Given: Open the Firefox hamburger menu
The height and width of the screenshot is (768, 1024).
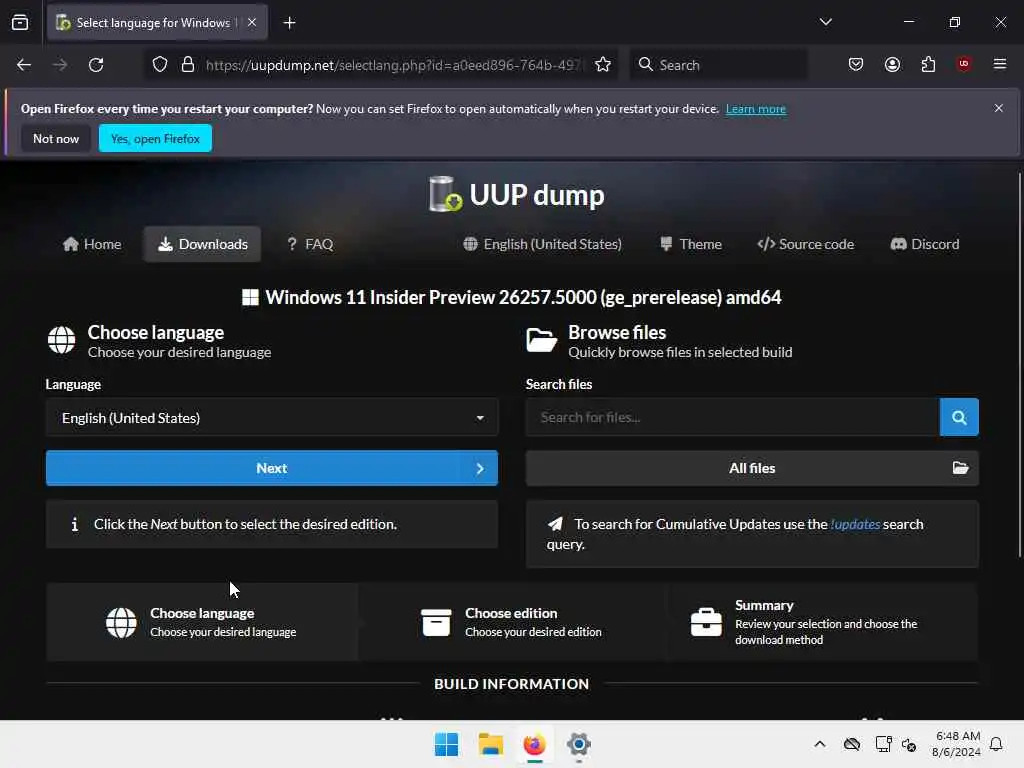Looking at the screenshot, I should (1000, 64).
